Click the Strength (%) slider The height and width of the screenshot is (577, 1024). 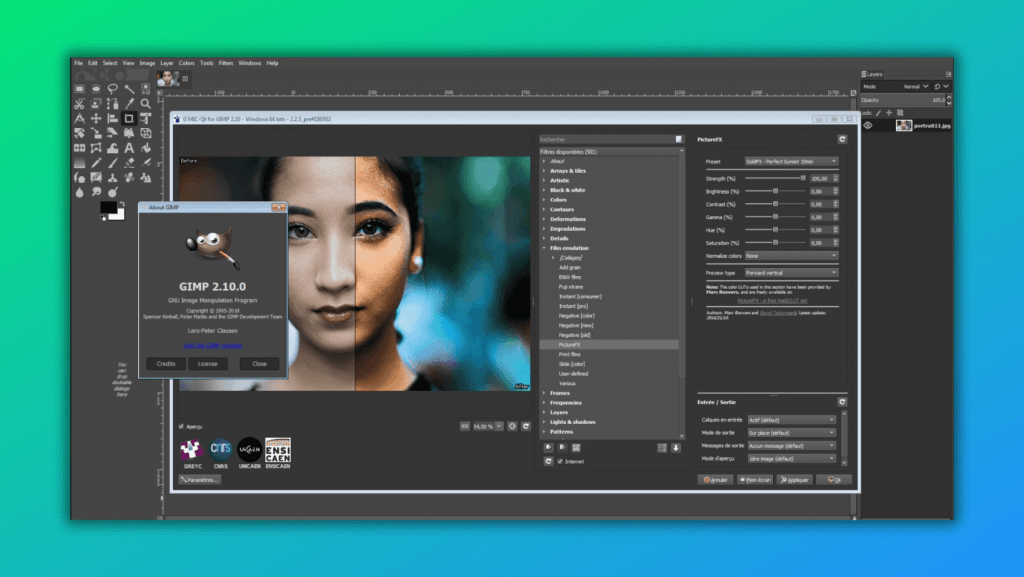point(775,178)
